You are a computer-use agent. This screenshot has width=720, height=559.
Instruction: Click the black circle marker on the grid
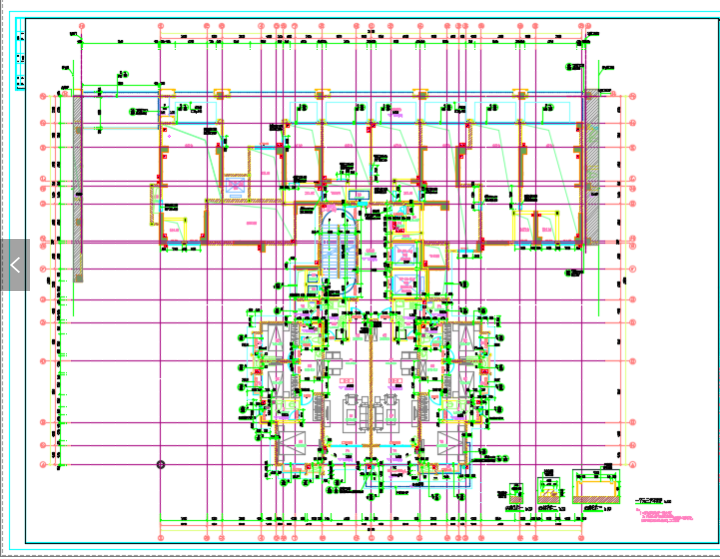(x=161, y=464)
